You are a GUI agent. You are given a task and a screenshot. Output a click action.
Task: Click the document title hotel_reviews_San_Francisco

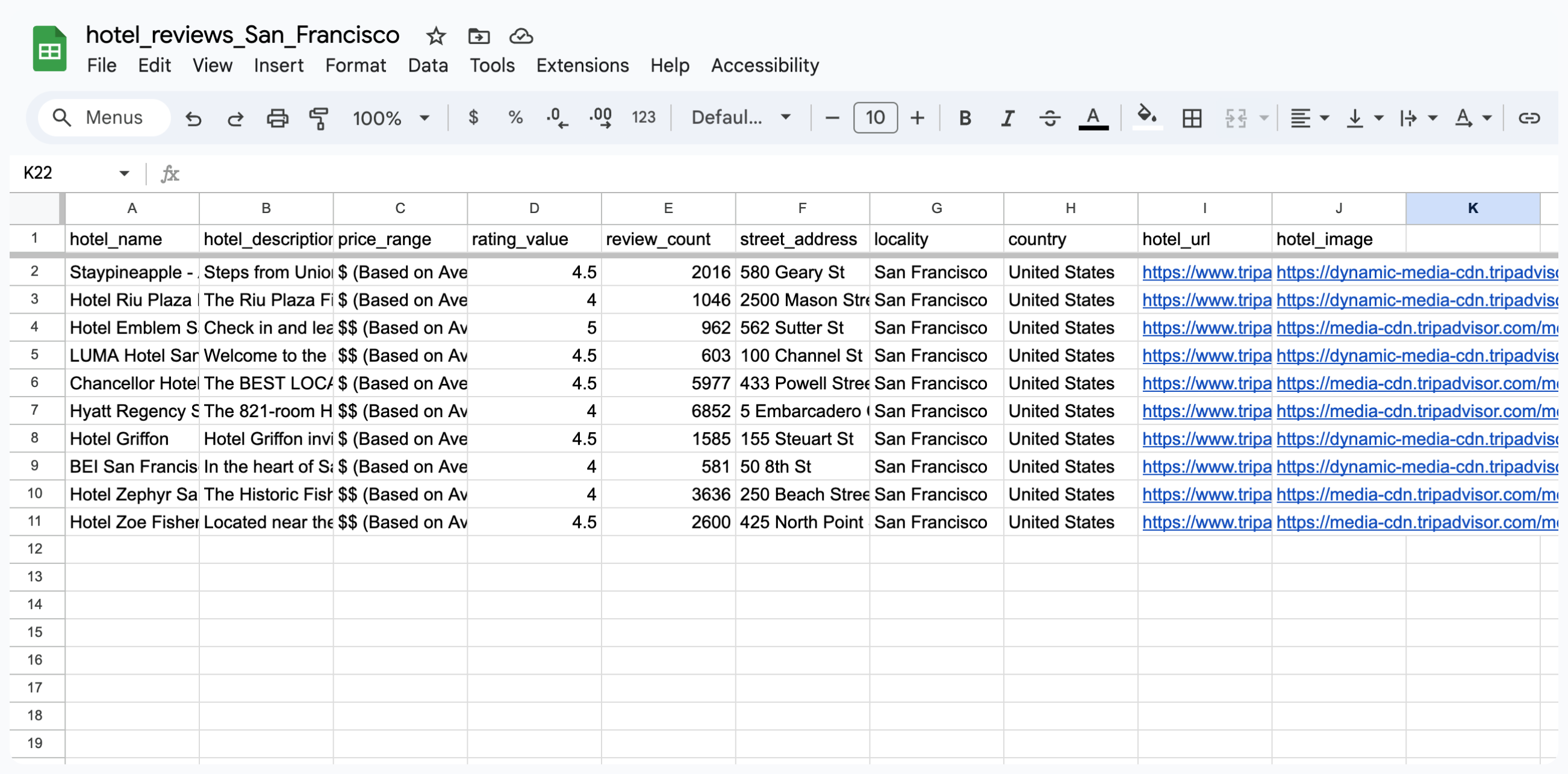coord(242,35)
